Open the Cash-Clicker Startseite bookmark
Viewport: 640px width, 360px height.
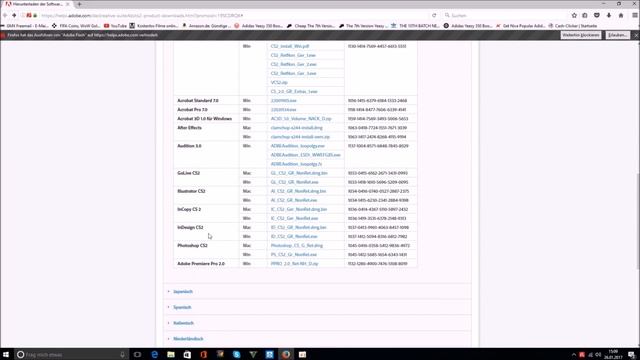(x=573, y=26)
